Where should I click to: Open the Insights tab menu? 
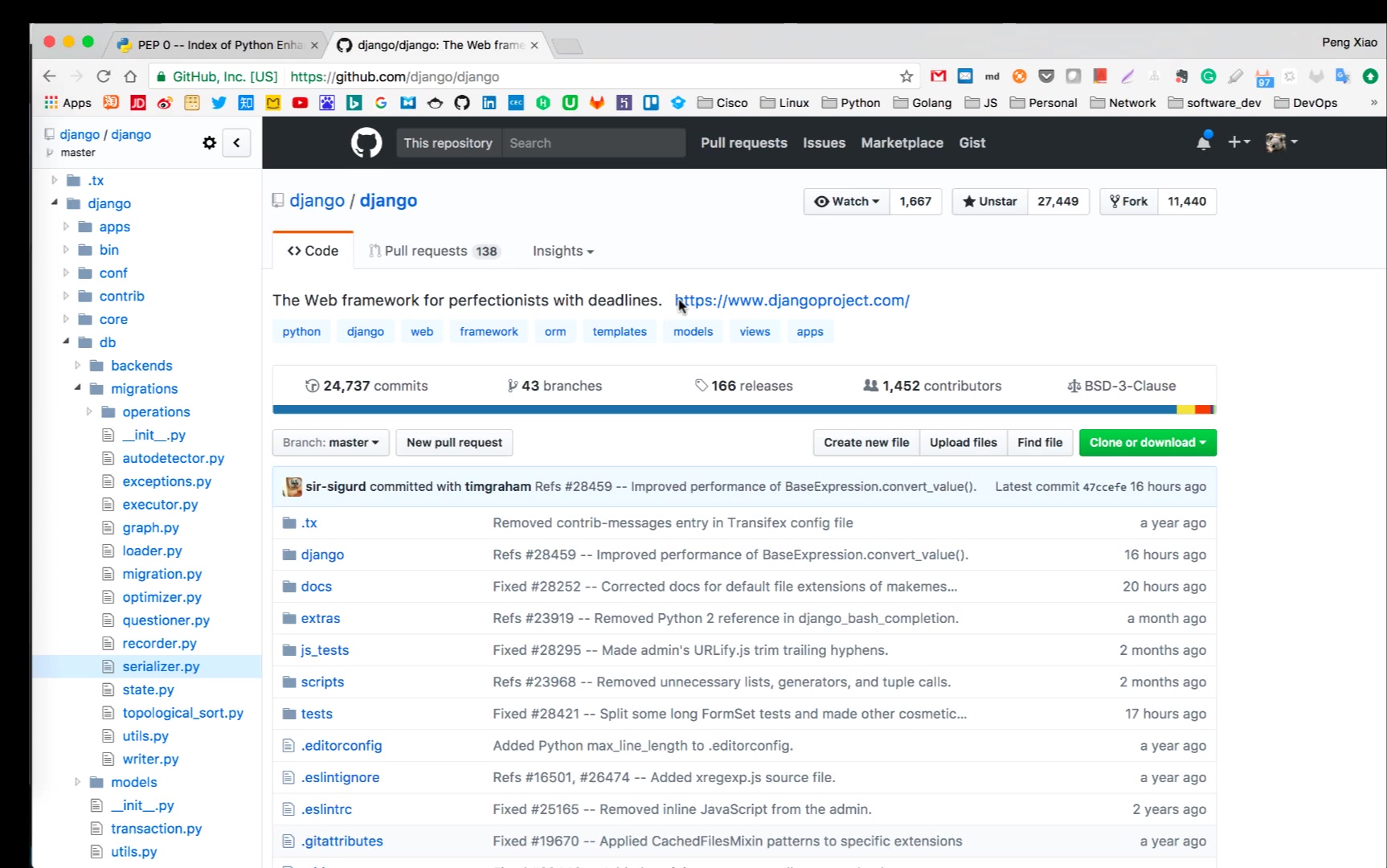[x=563, y=251]
